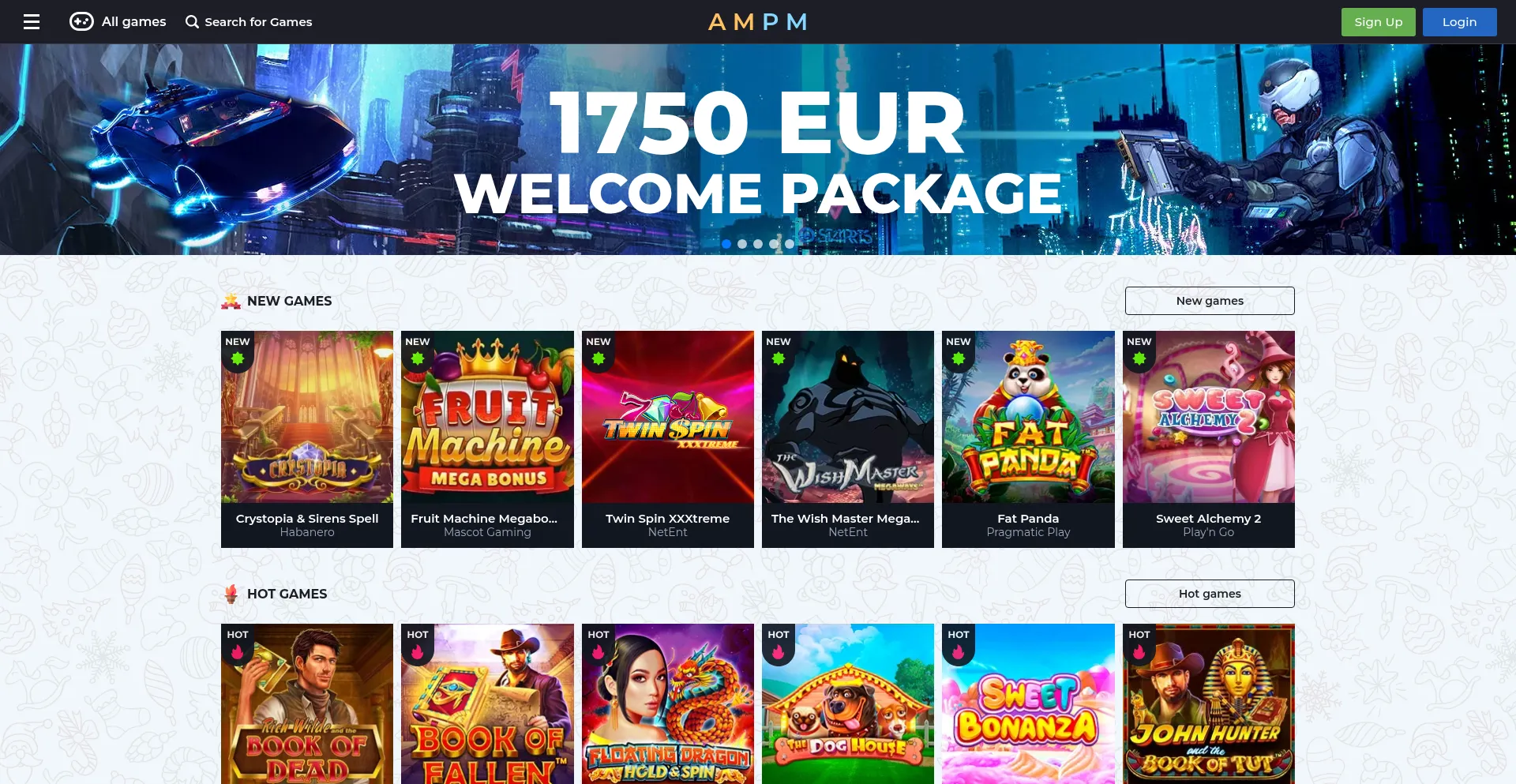
Task: Open the Fat Panda game thumbnail
Action: click(x=1028, y=417)
